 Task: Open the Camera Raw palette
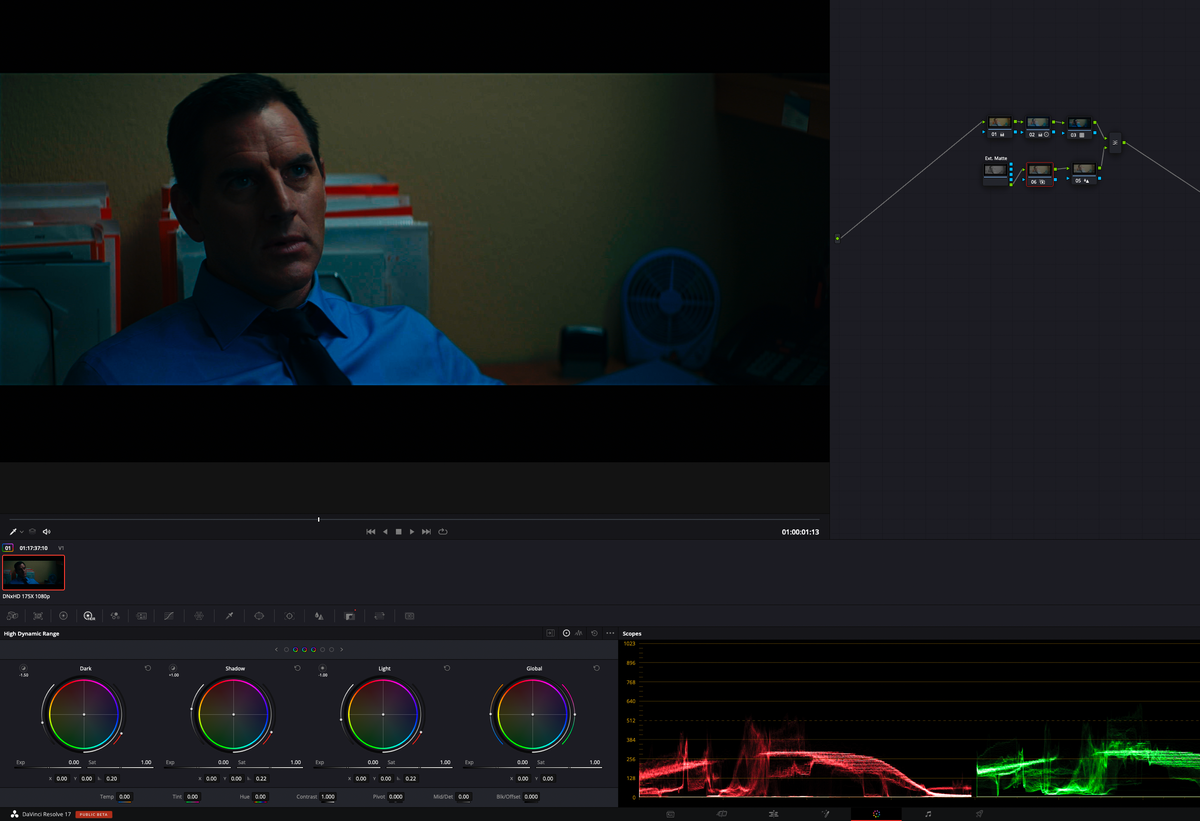[12, 615]
